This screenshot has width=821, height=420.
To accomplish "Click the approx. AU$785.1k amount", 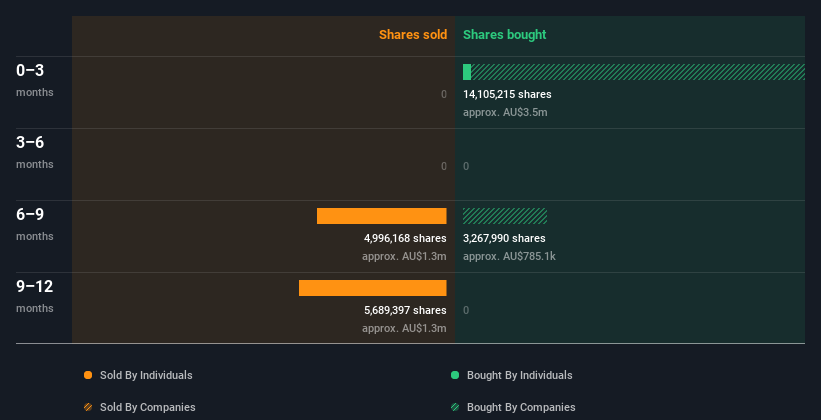I will 509,256.
